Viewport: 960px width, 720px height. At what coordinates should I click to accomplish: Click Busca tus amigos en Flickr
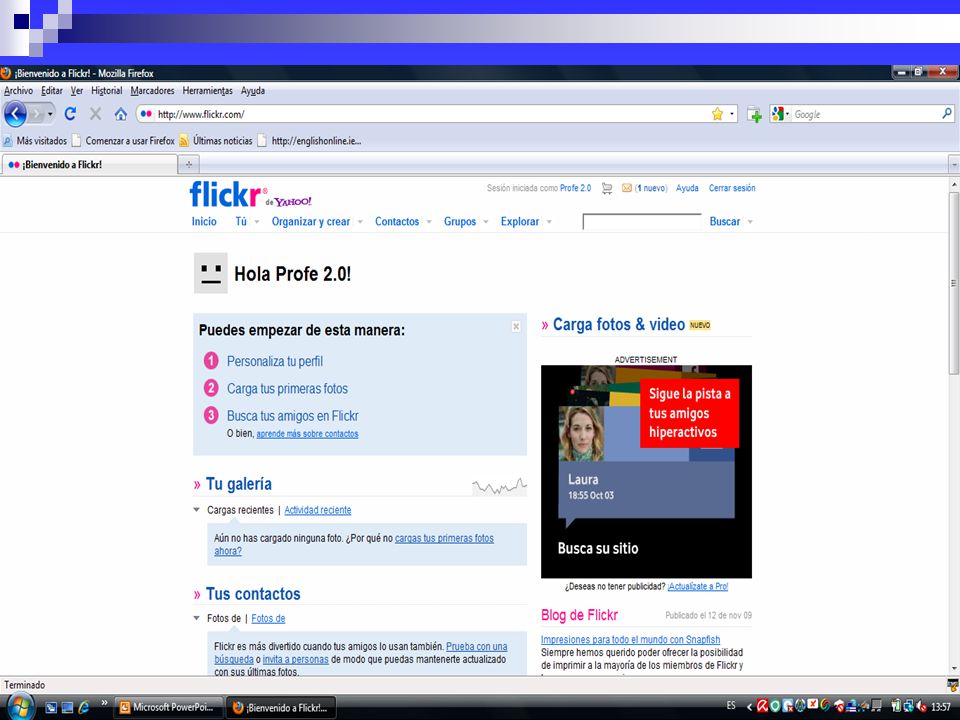293,416
